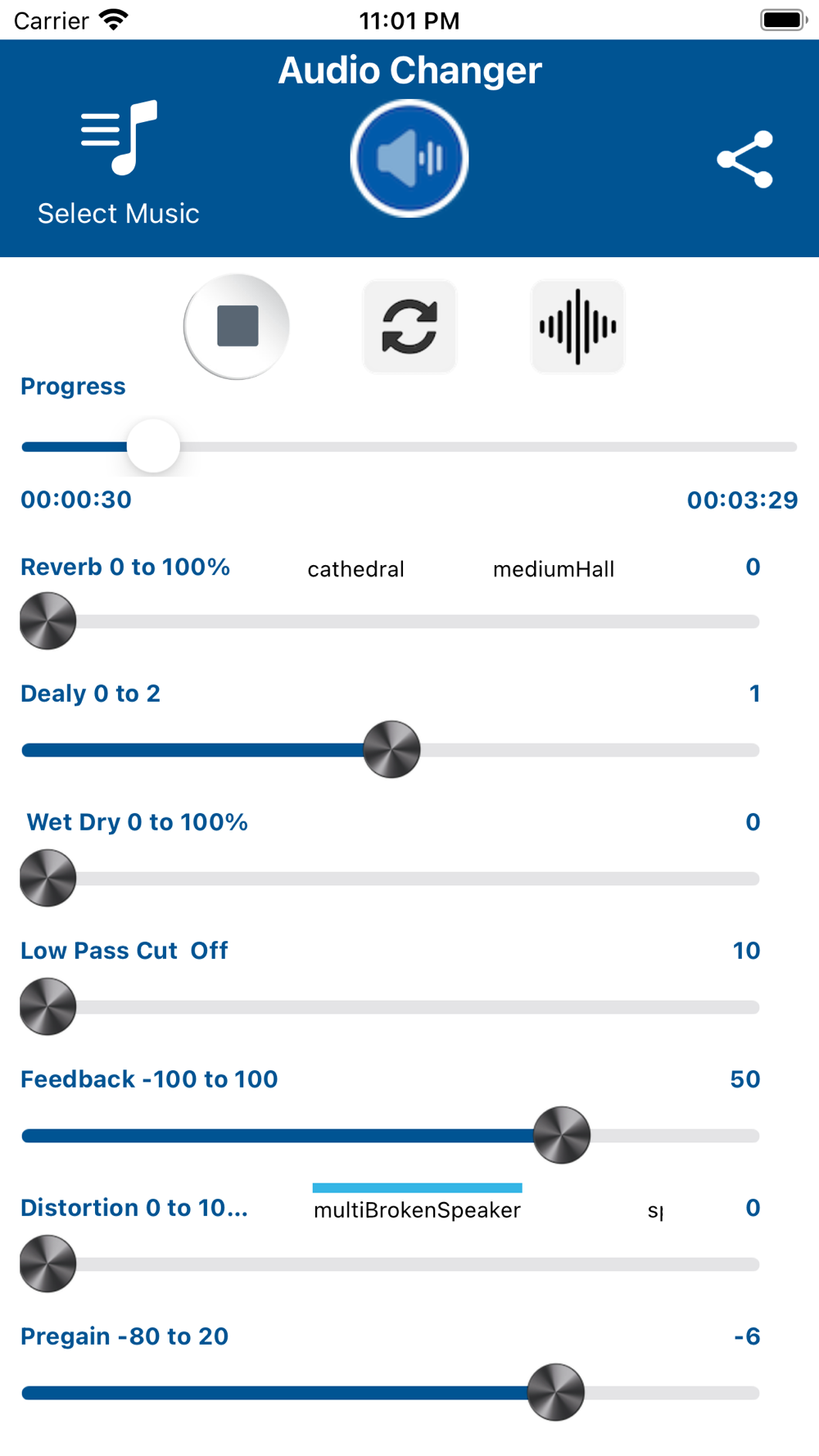Click the Wet Dry slider knob
819x1456 pixels.
point(48,878)
